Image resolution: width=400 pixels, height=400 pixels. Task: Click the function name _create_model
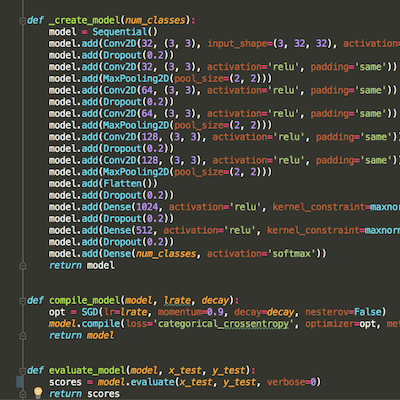coord(84,20)
